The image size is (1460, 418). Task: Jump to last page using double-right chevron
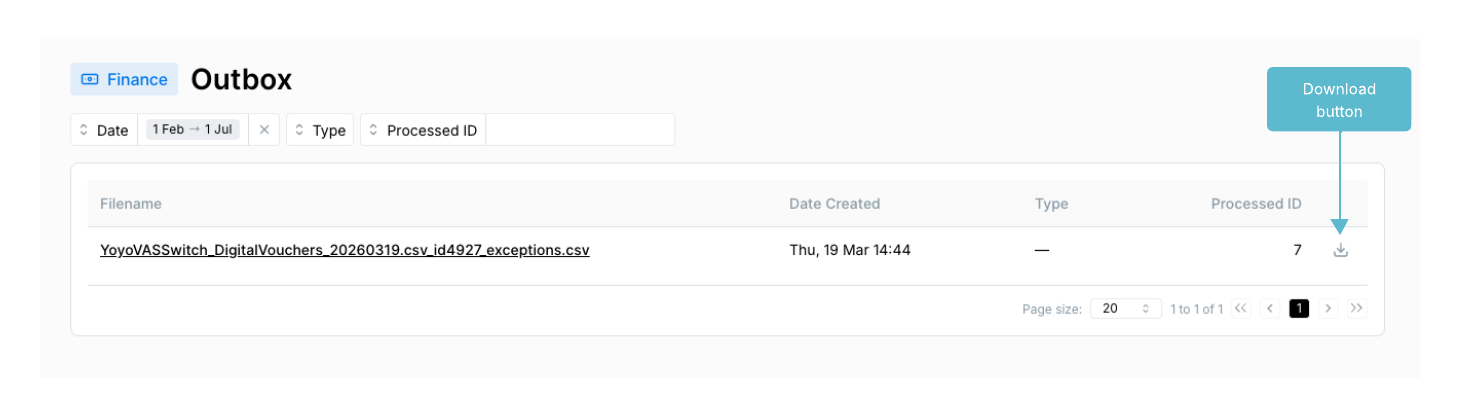pos(1357,308)
